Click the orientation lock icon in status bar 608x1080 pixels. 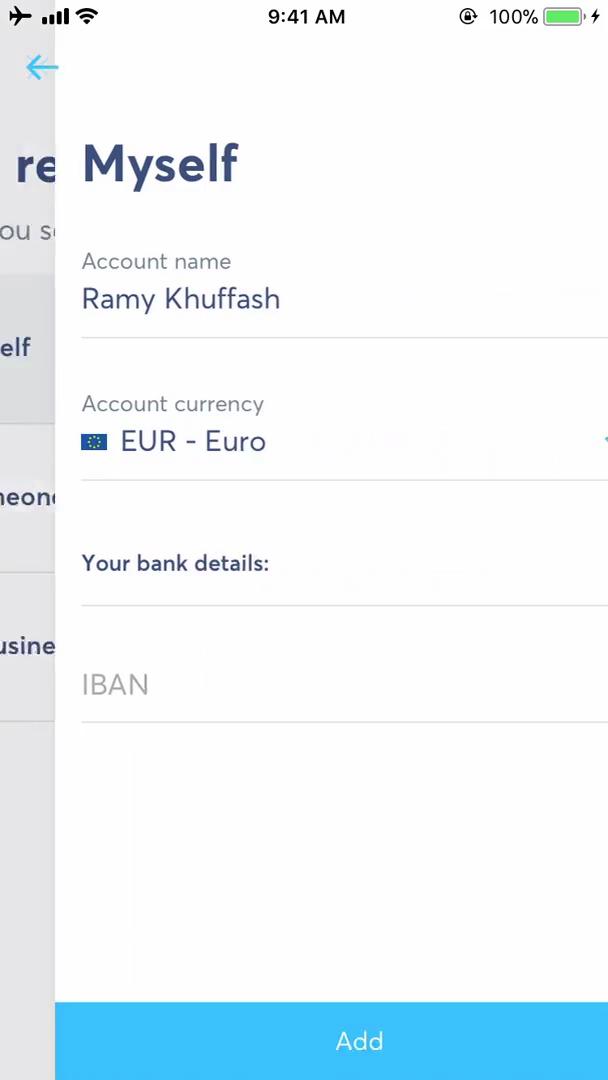469,16
